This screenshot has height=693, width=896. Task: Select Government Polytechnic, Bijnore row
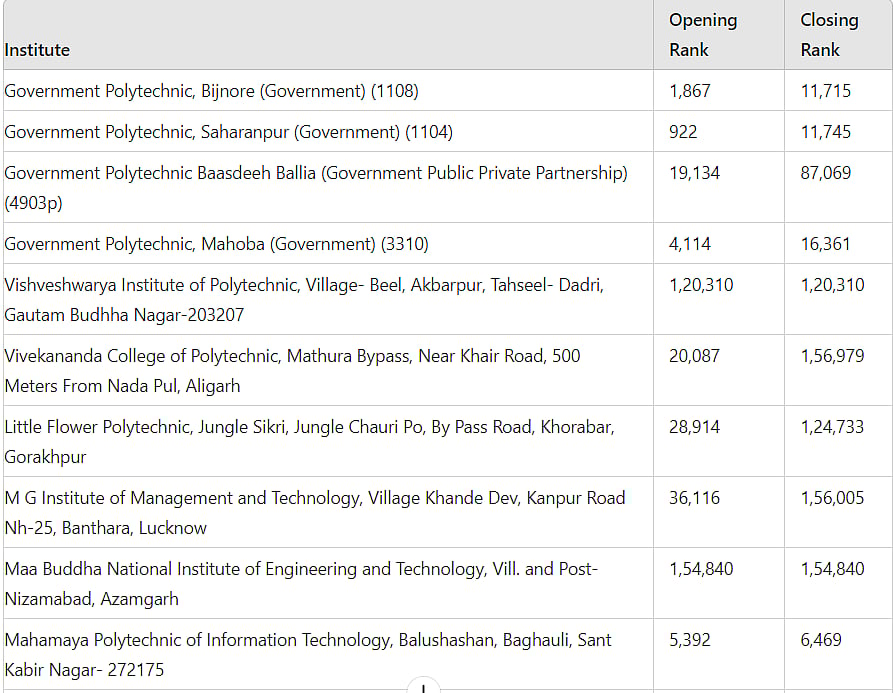(211, 91)
